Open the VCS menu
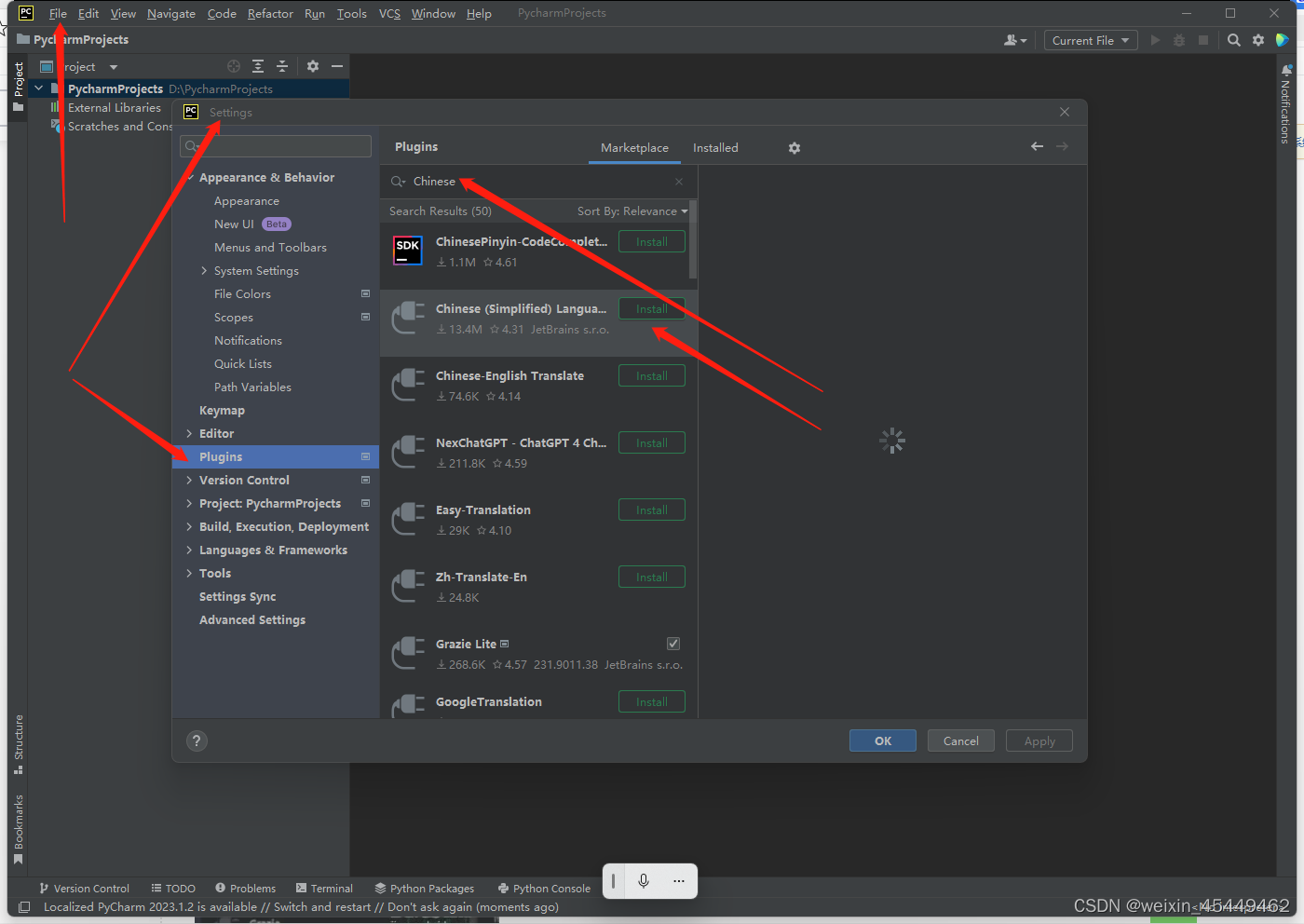Screen dimensions: 1304x924 coord(389,14)
